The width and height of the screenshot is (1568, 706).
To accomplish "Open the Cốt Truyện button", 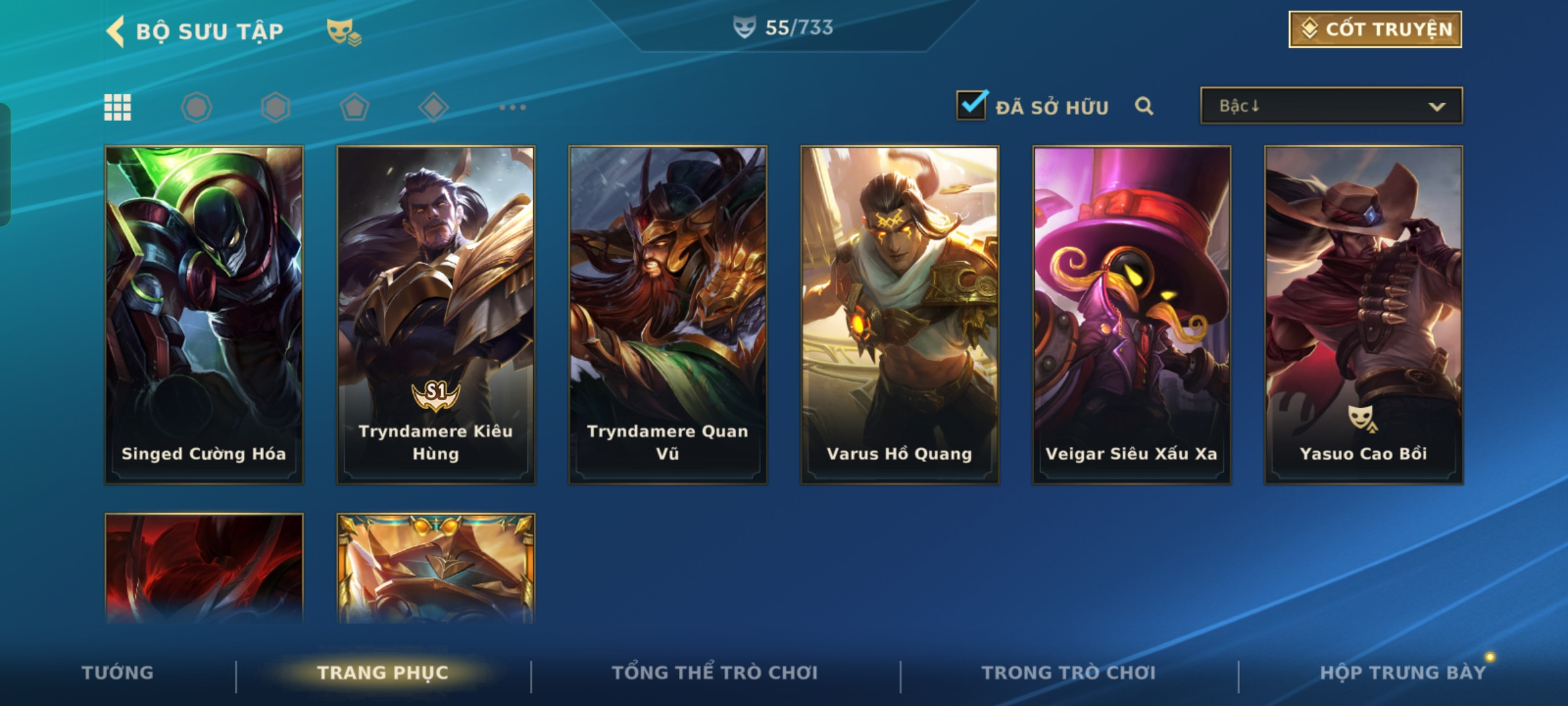I will click(x=1375, y=29).
